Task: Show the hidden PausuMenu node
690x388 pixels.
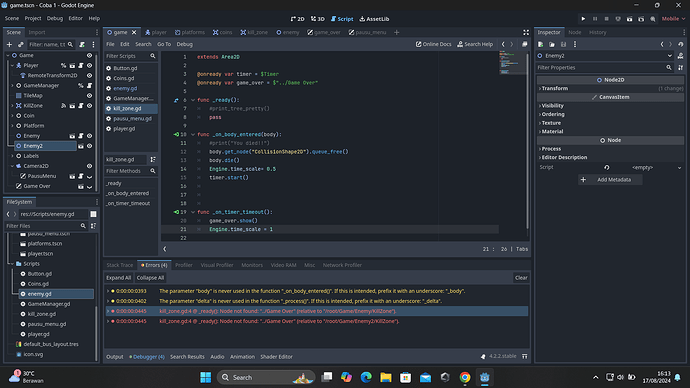Action: click(89, 176)
